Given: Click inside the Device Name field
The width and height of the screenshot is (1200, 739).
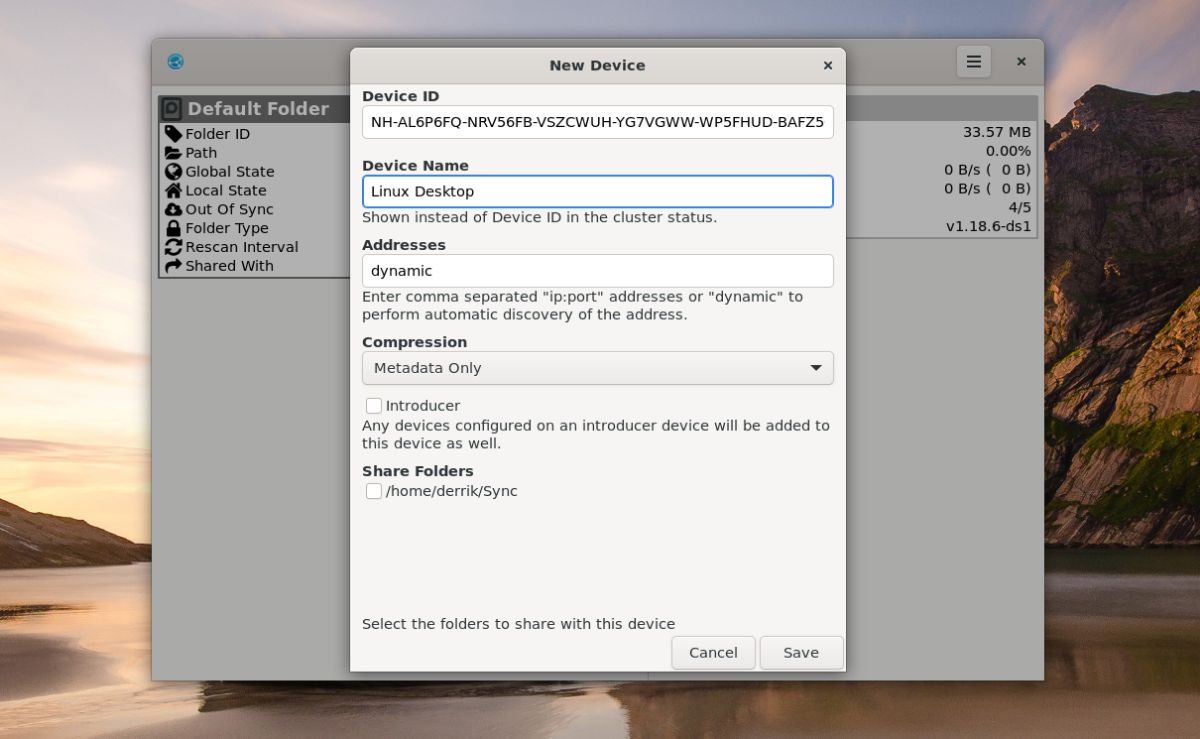Looking at the screenshot, I should pos(597,191).
